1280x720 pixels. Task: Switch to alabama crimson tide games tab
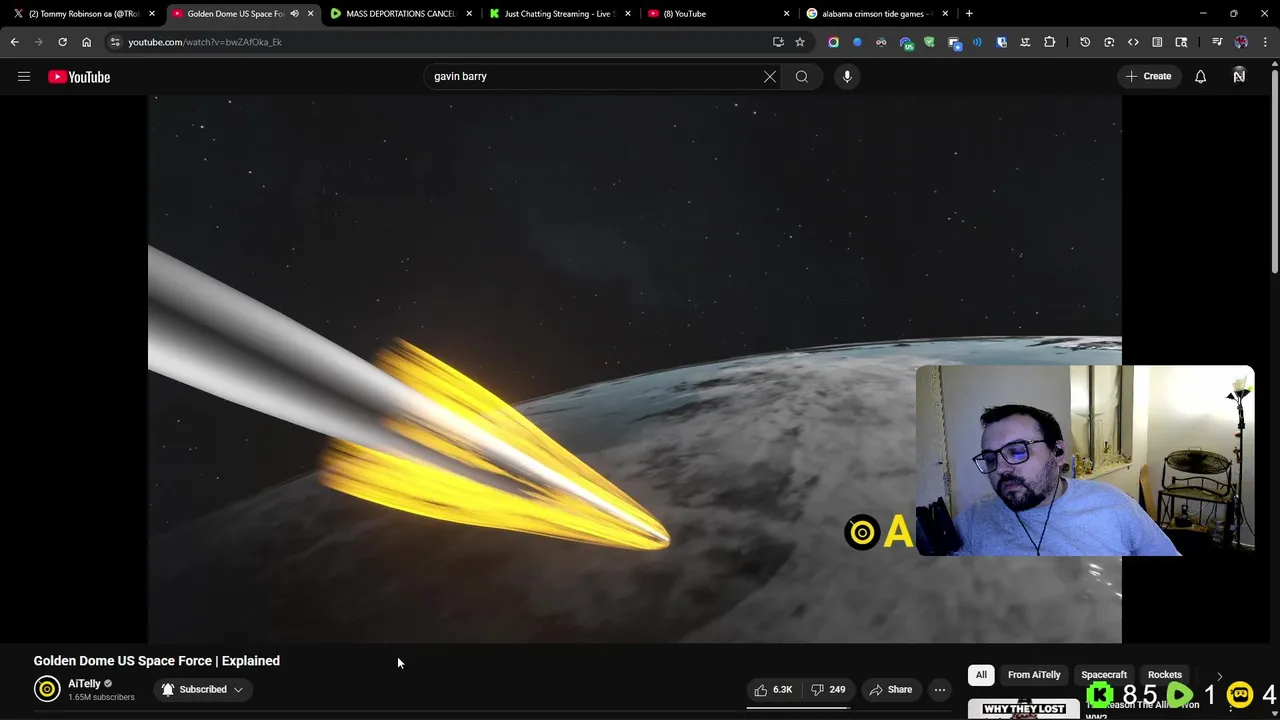[877, 14]
